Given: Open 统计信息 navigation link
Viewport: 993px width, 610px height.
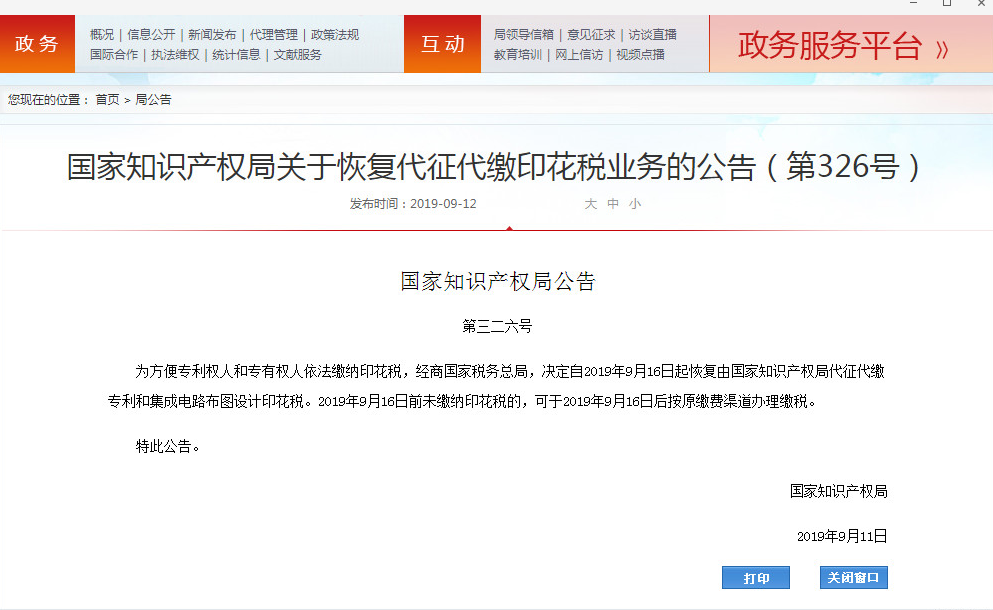Looking at the screenshot, I should 236,55.
